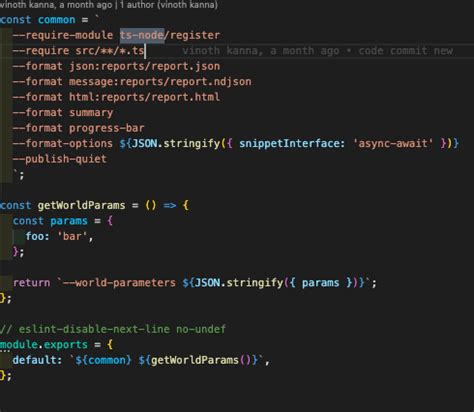This screenshot has width=474, height=412.
Task: Click the 'html:reports/report.html' line
Action: [x=116, y=97]
